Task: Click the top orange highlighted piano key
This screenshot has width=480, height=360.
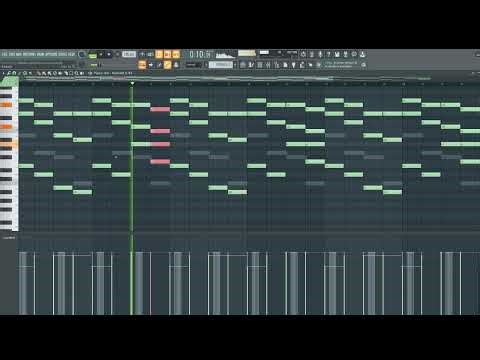Action: click(6, 105)
